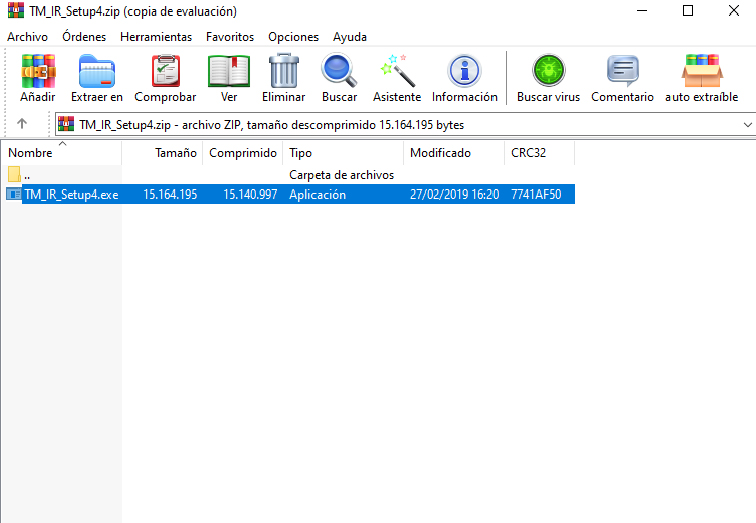Click the parent folder icon
This screenshot has height=523, width=756.
coord(14,174)
